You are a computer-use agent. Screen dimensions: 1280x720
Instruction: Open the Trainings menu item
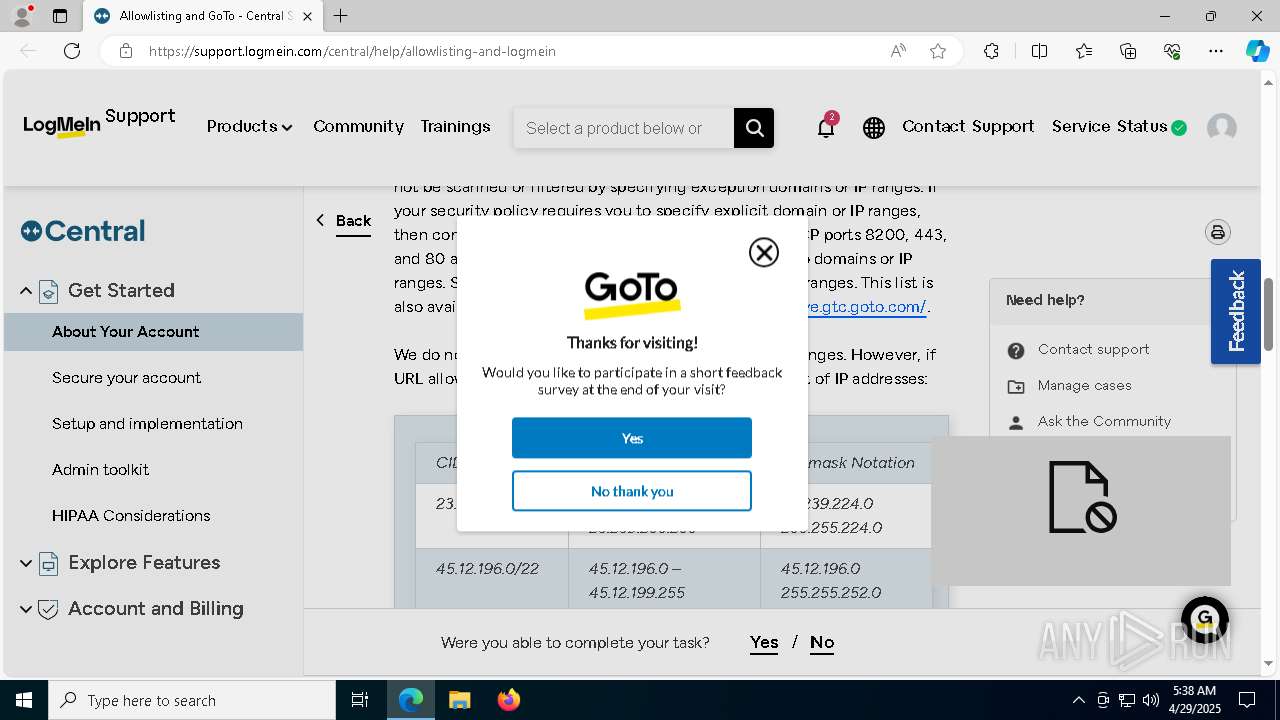455,126
